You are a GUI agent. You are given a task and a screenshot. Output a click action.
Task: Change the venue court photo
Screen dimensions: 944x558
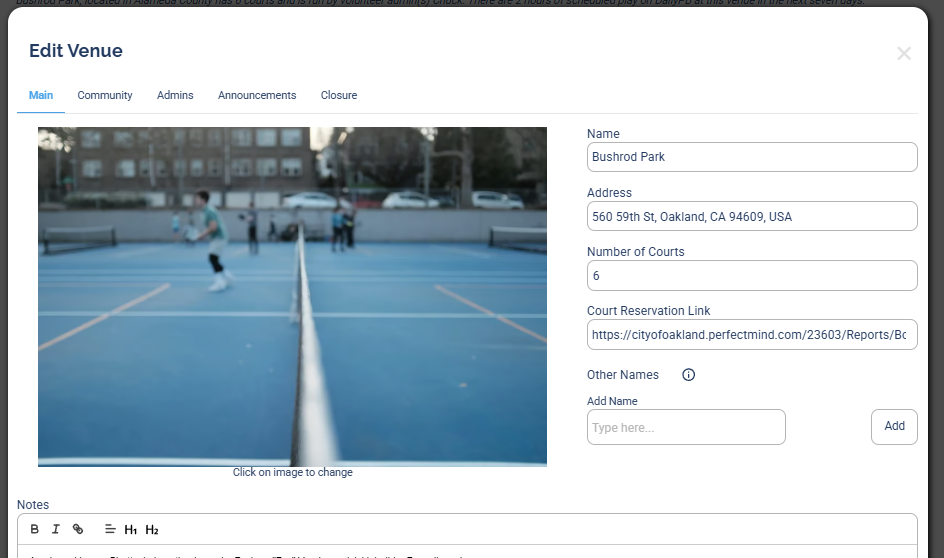(x=293, y=297)
